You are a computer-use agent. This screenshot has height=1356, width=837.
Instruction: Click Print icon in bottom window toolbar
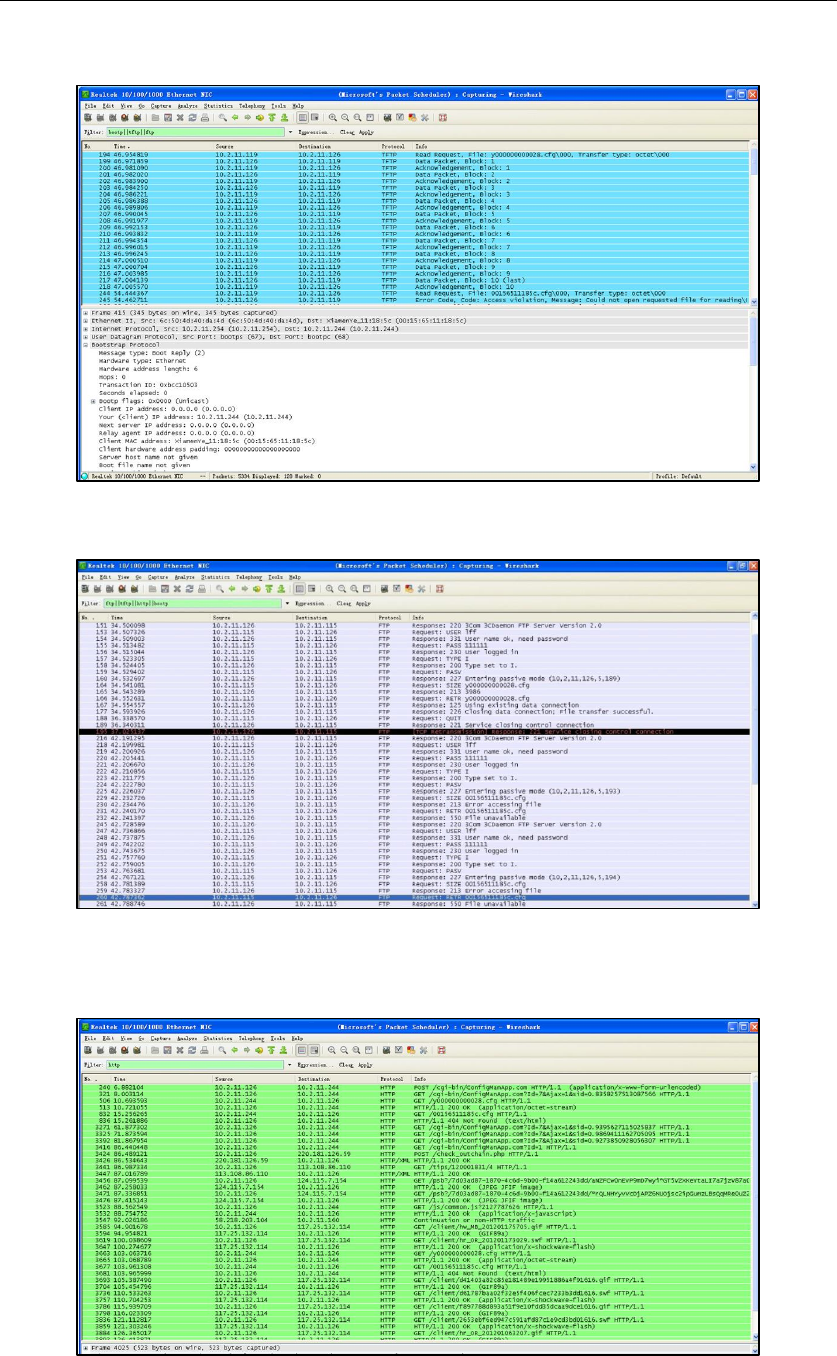(204, 1050)
